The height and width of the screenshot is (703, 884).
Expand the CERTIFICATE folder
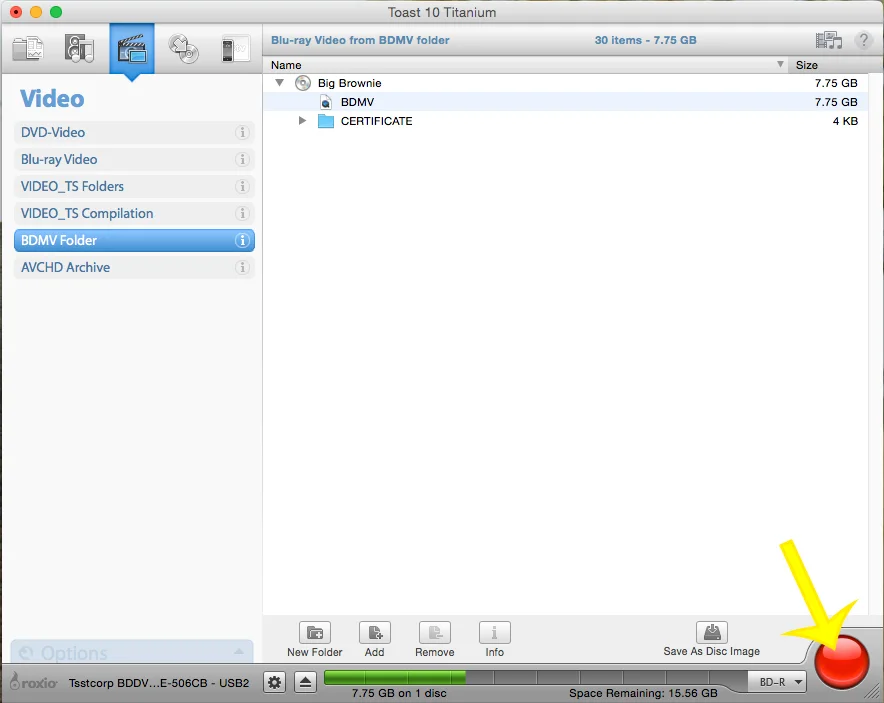click(x=302, y=121)
